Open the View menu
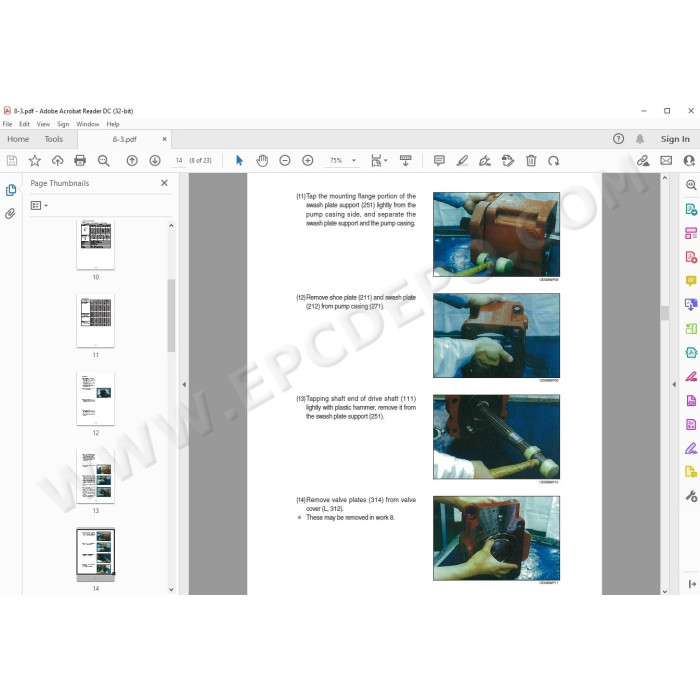 43,124
